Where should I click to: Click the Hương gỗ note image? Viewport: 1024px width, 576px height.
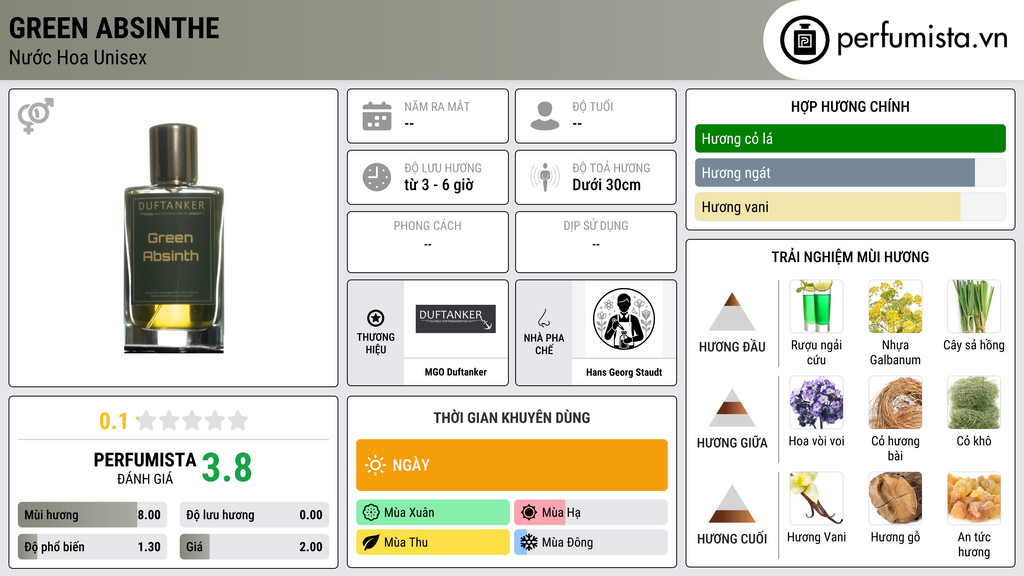[895, 498]
